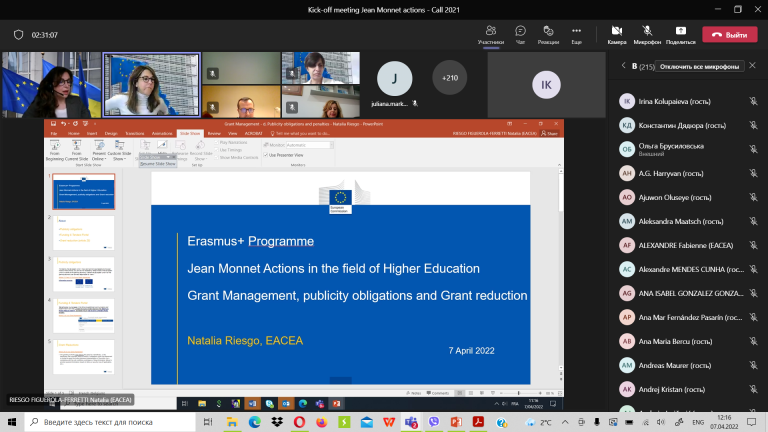The width and height of the screenshot is (768, 432).
Task: Open the Реакции reactions icon
Action: 548,35
